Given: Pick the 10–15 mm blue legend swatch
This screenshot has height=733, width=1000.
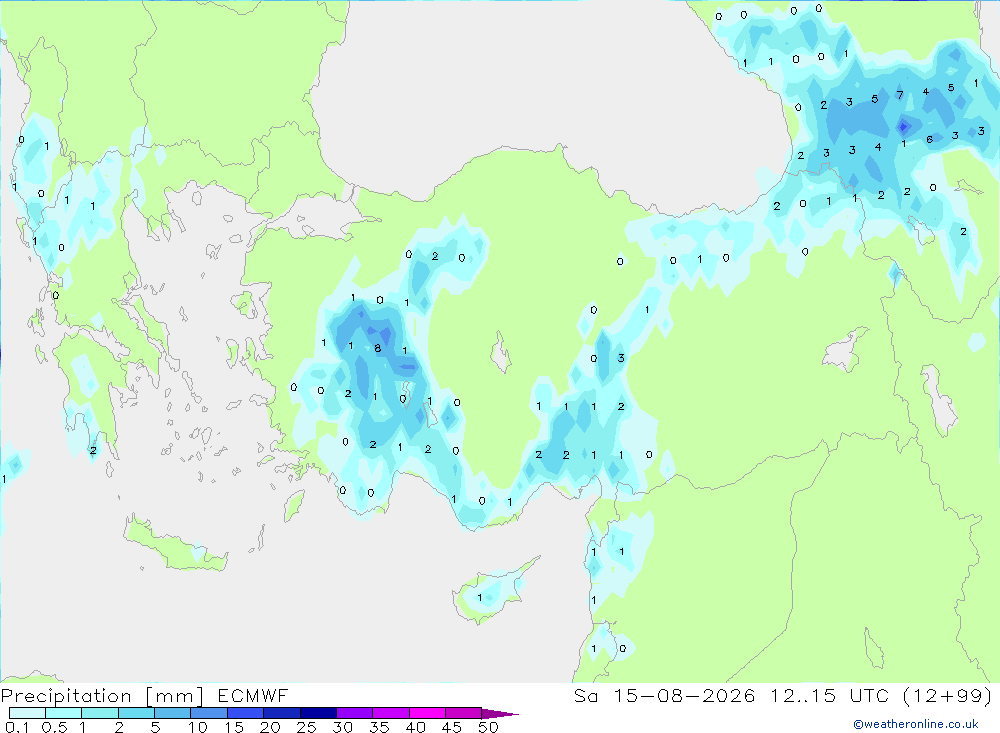Looking at the screenshot, I should pyautogui.click(x=209, y=713).
